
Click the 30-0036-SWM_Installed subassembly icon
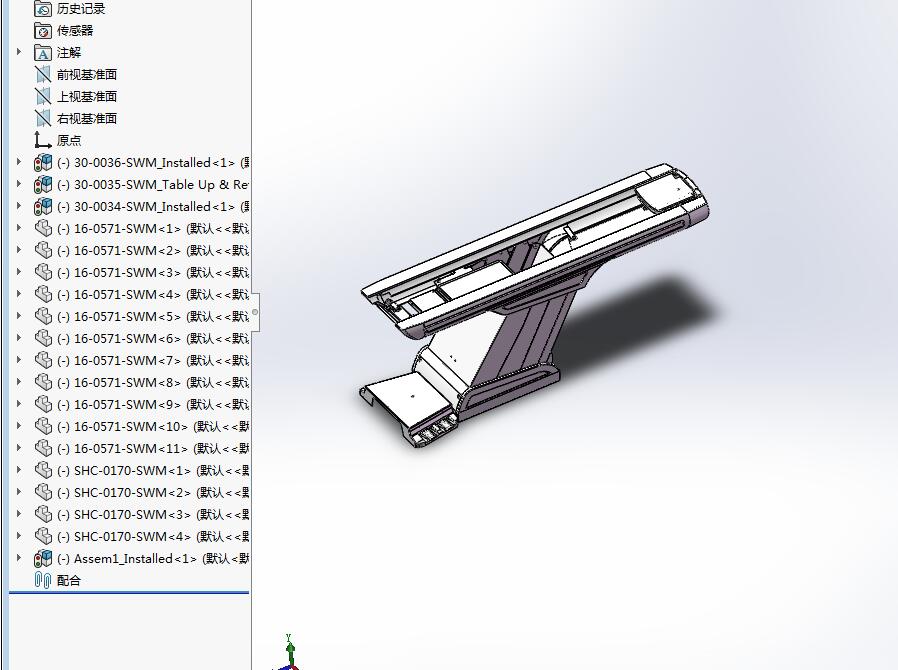pyautogui.click(x=43, y=162)
